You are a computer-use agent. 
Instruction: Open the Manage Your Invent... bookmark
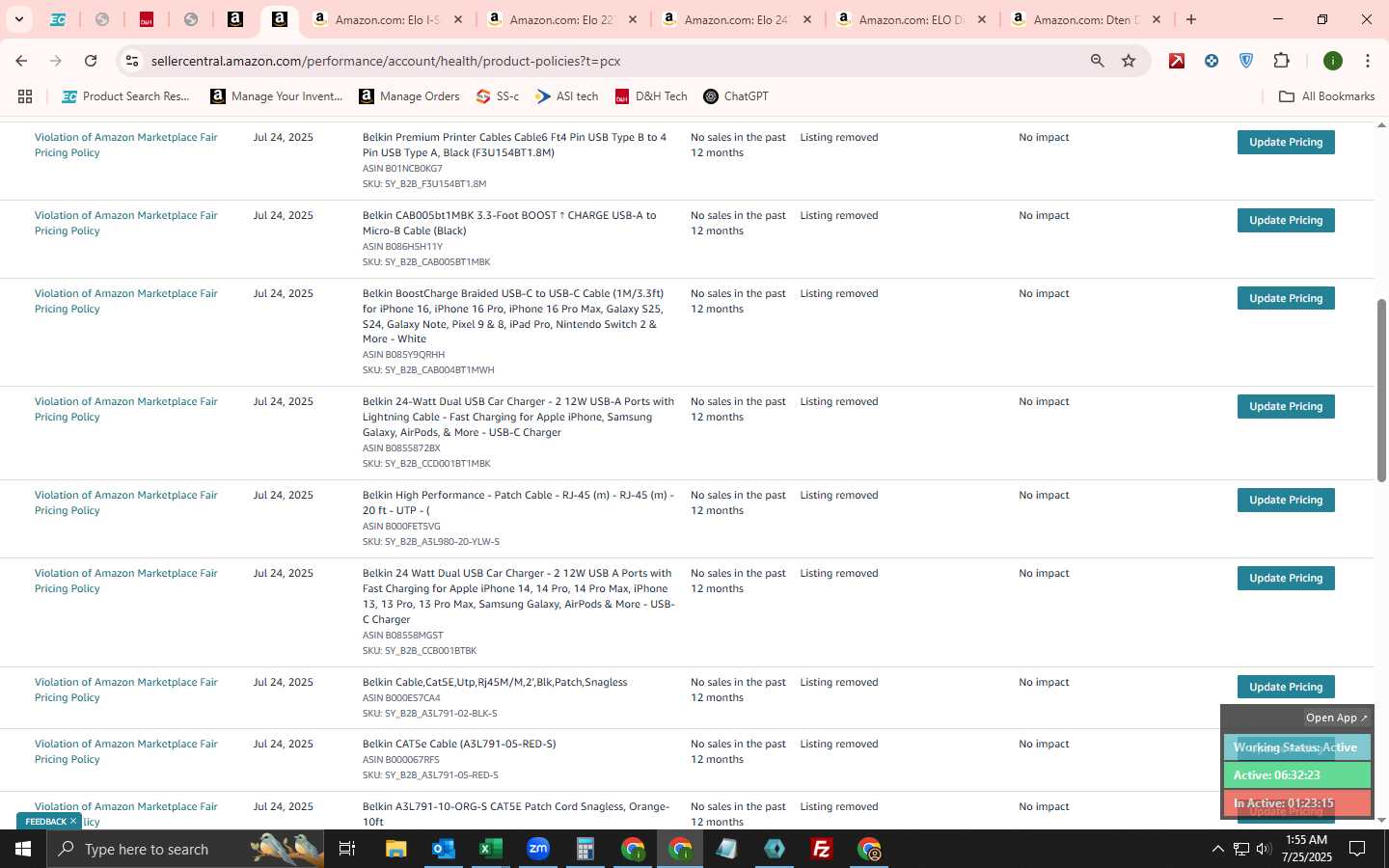277,96
